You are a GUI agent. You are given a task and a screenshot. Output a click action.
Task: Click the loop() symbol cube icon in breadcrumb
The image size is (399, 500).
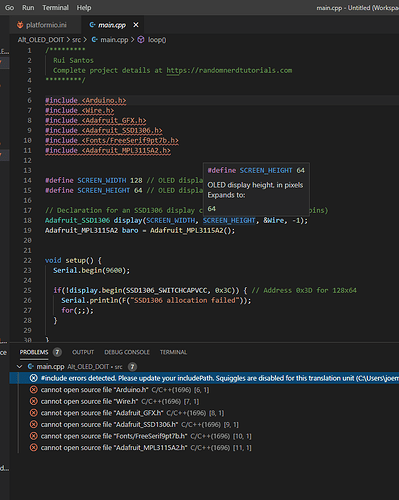pyautogui.click(x=141, y=40)
